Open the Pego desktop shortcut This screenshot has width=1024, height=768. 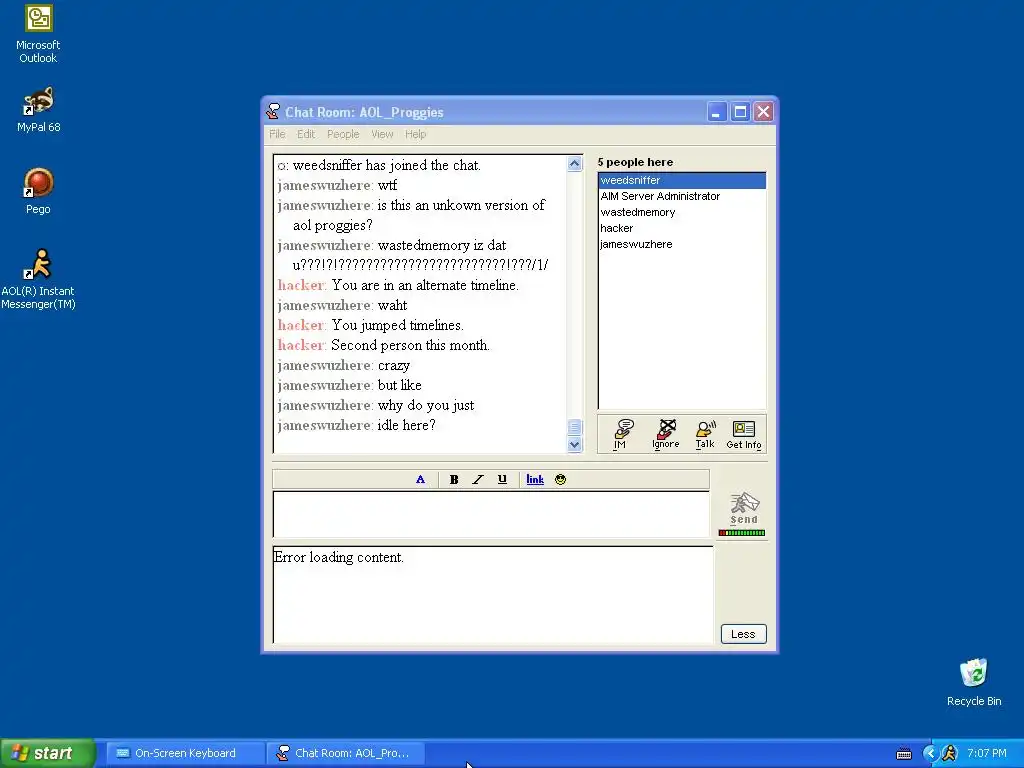(38, 191)
